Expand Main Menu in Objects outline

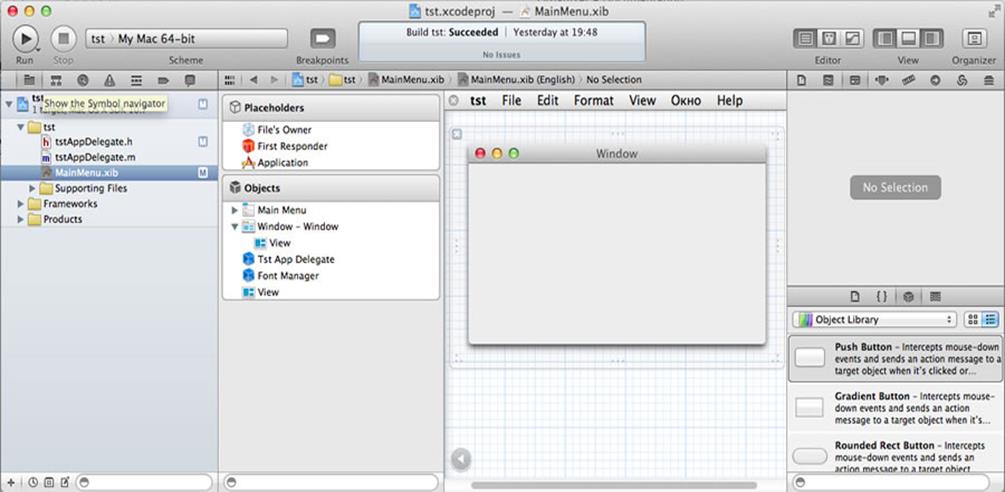click(x=235, y=210)
